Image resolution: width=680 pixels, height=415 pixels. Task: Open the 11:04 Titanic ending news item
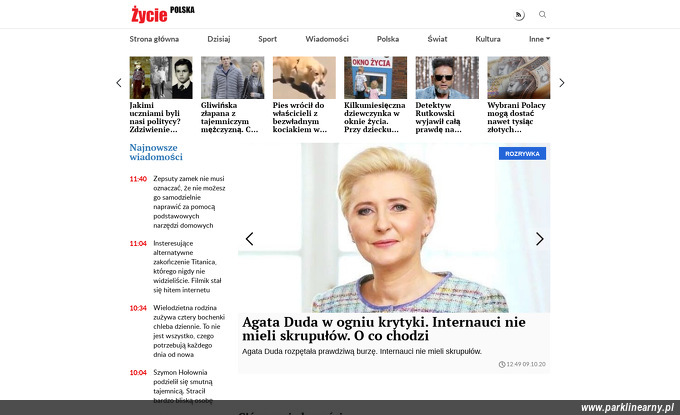(x=187, y=266)
